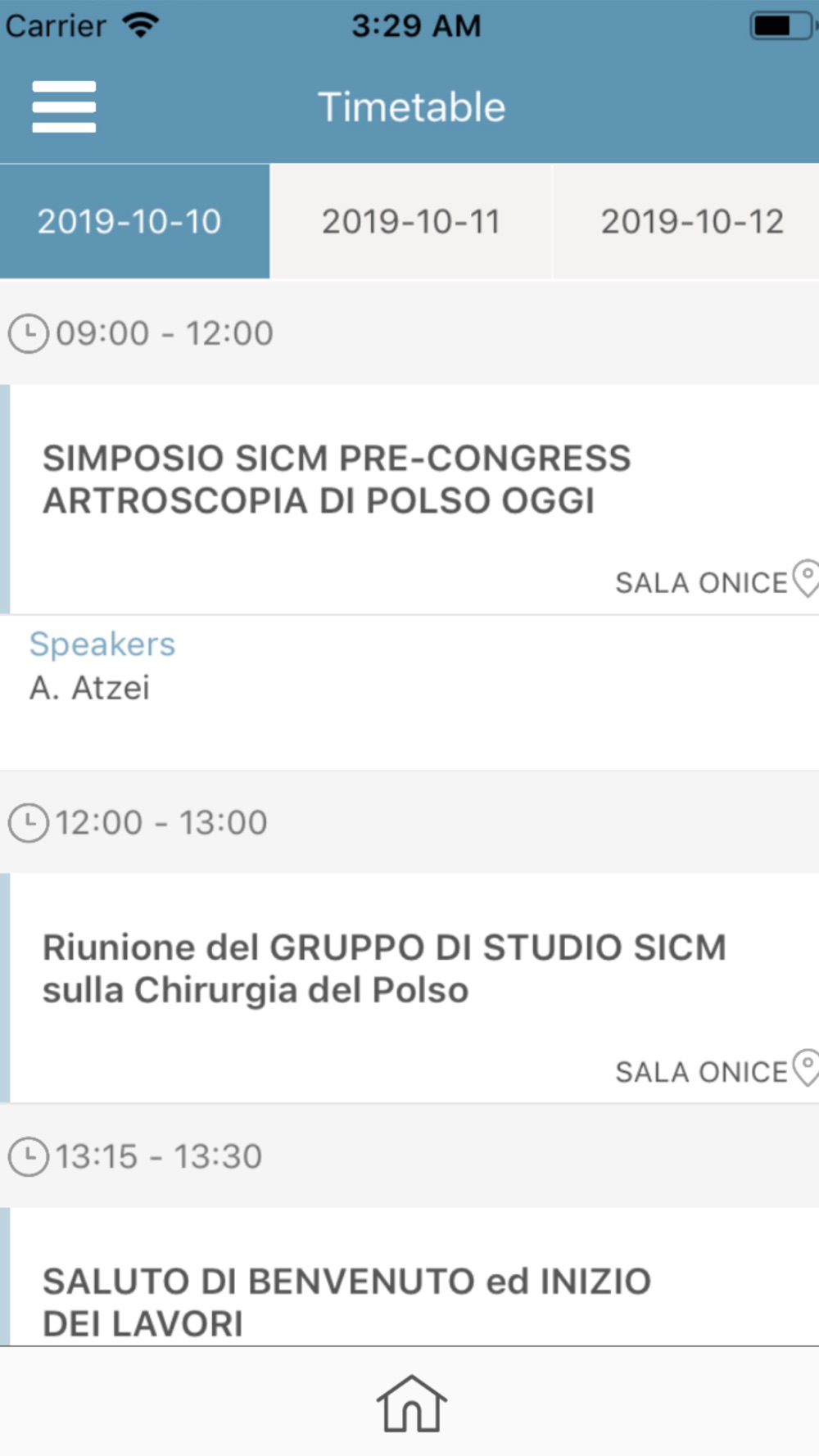Tap the home icon in bottom bar
This screenshot has width=819, height=1456.
[411, 1404]
